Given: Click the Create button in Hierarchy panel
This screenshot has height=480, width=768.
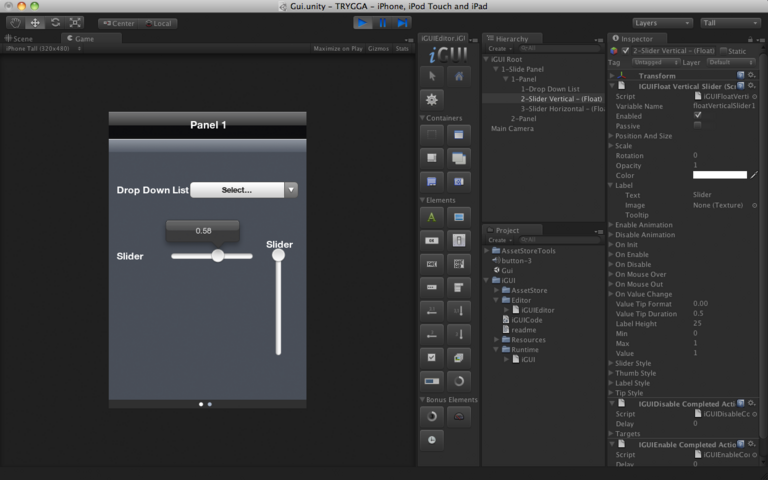Looking at the screenshot, I should click(498, 48).
